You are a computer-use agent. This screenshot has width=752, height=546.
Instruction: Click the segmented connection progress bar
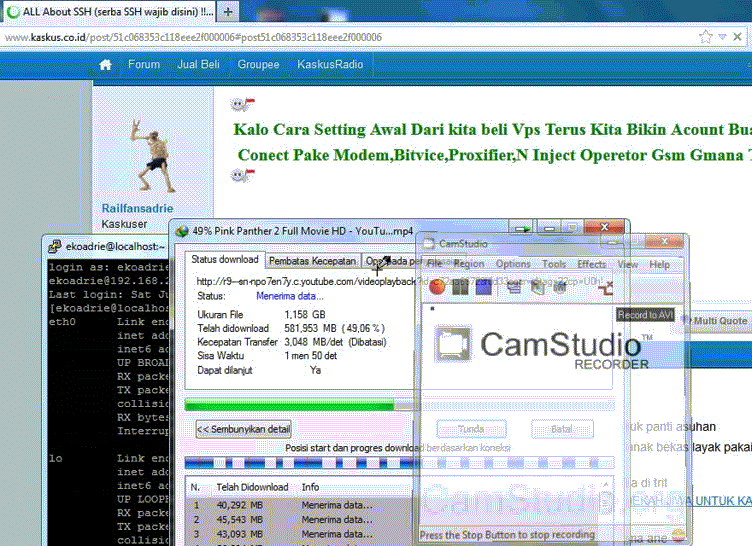pos(399,463)
